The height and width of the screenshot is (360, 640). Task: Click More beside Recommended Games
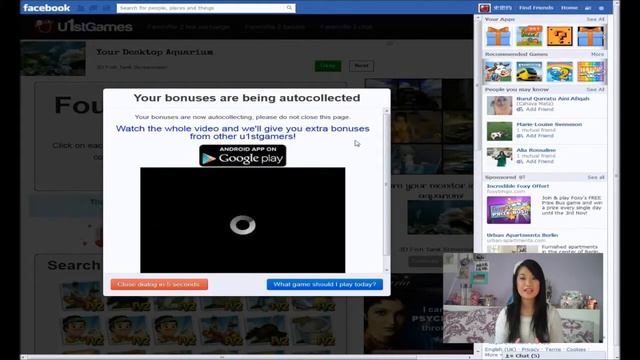pos(597,54)
